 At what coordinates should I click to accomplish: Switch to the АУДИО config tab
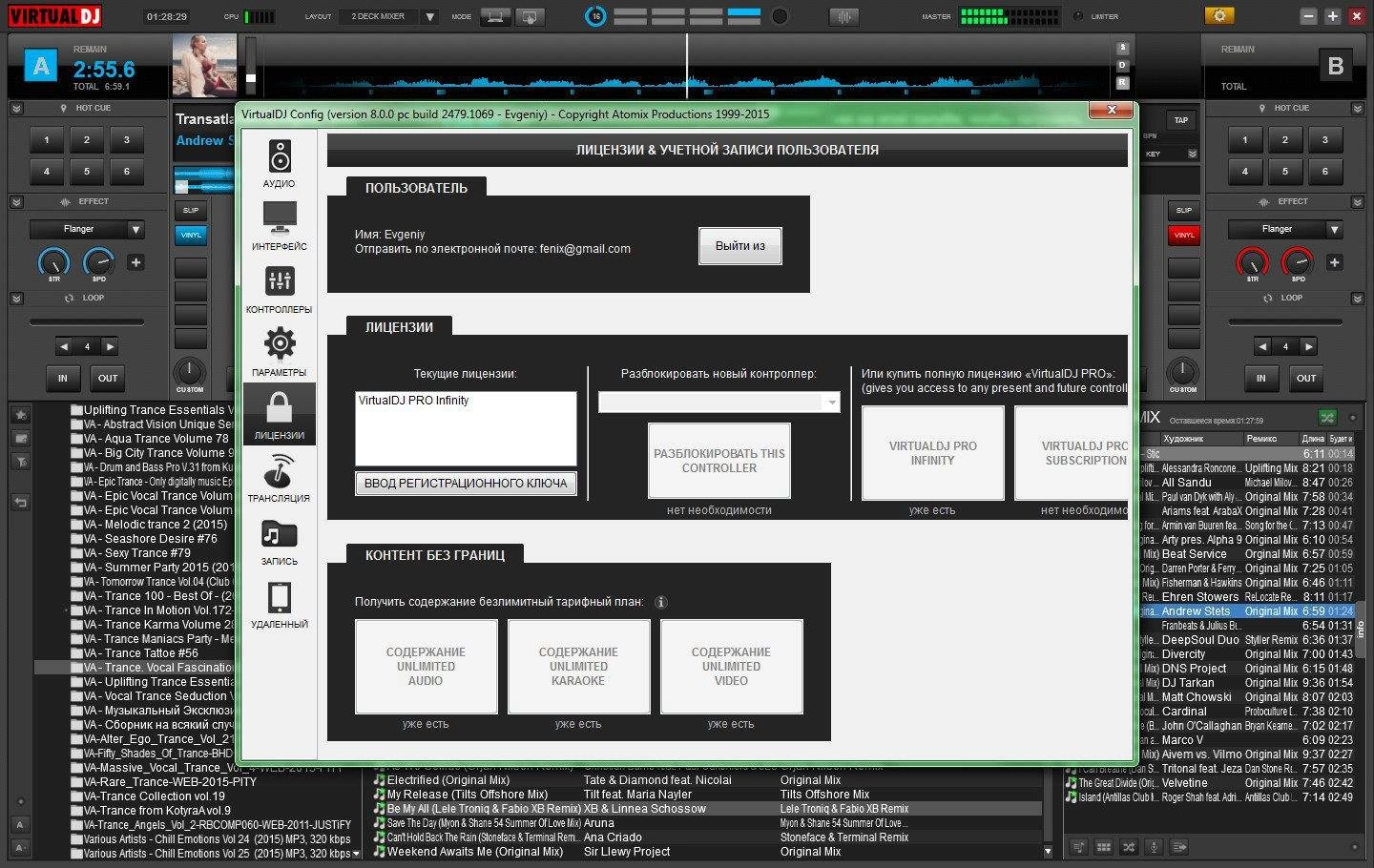coord(279,163)
